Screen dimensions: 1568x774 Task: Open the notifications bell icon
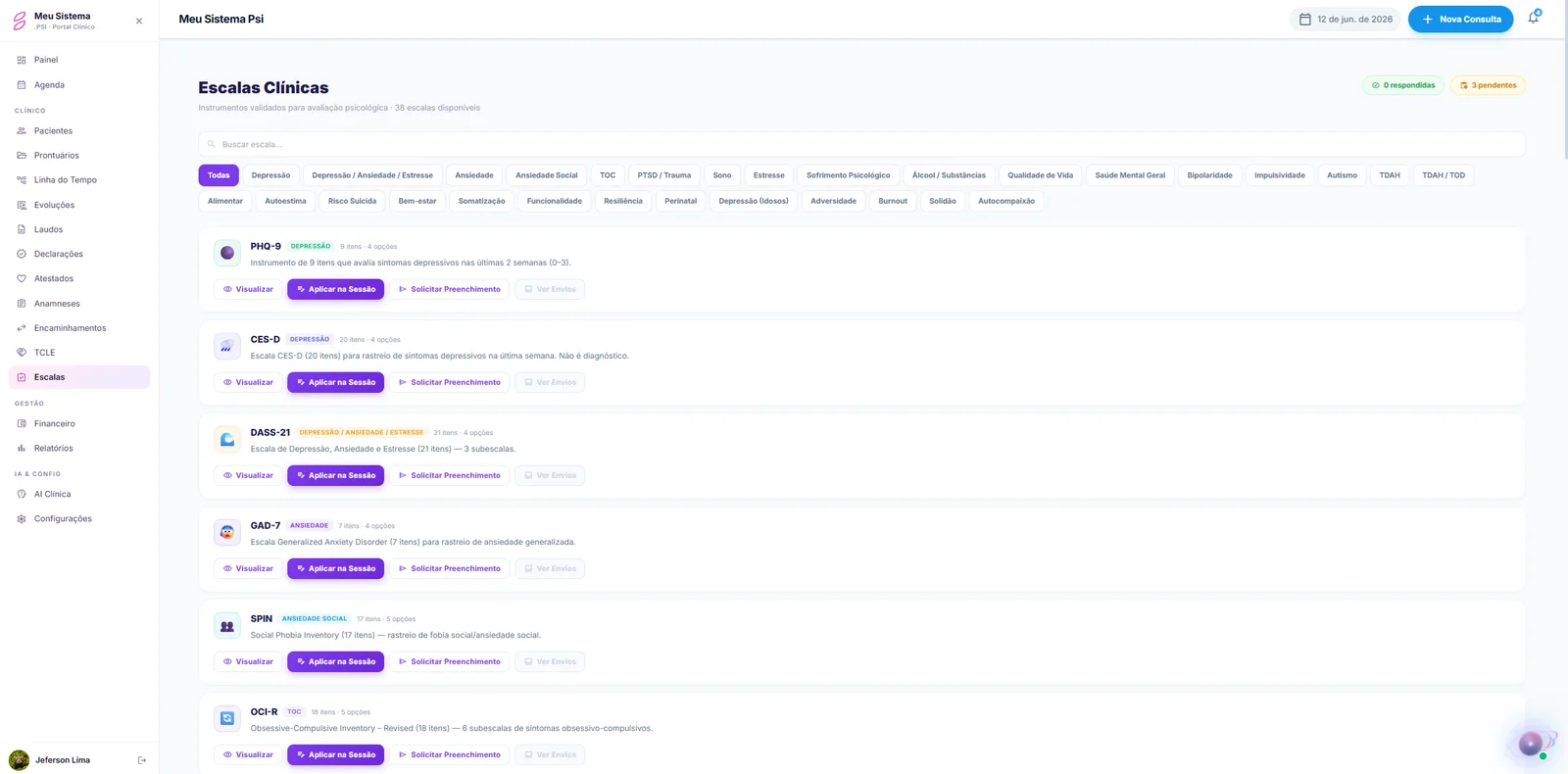pyautogui.click(x=1534, y=19)
